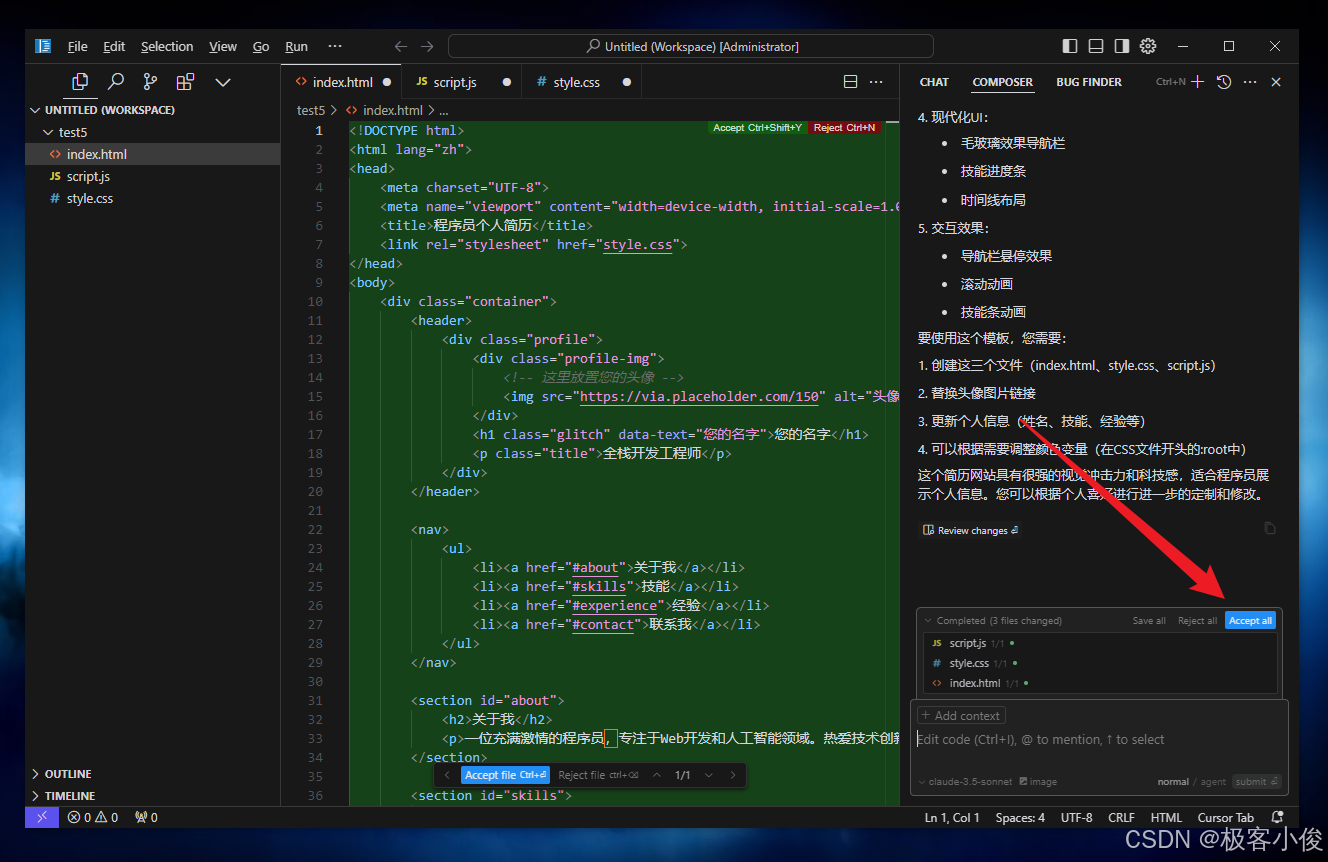Open Explorer files icon
1328x862 pixels.
coord(81,82)
